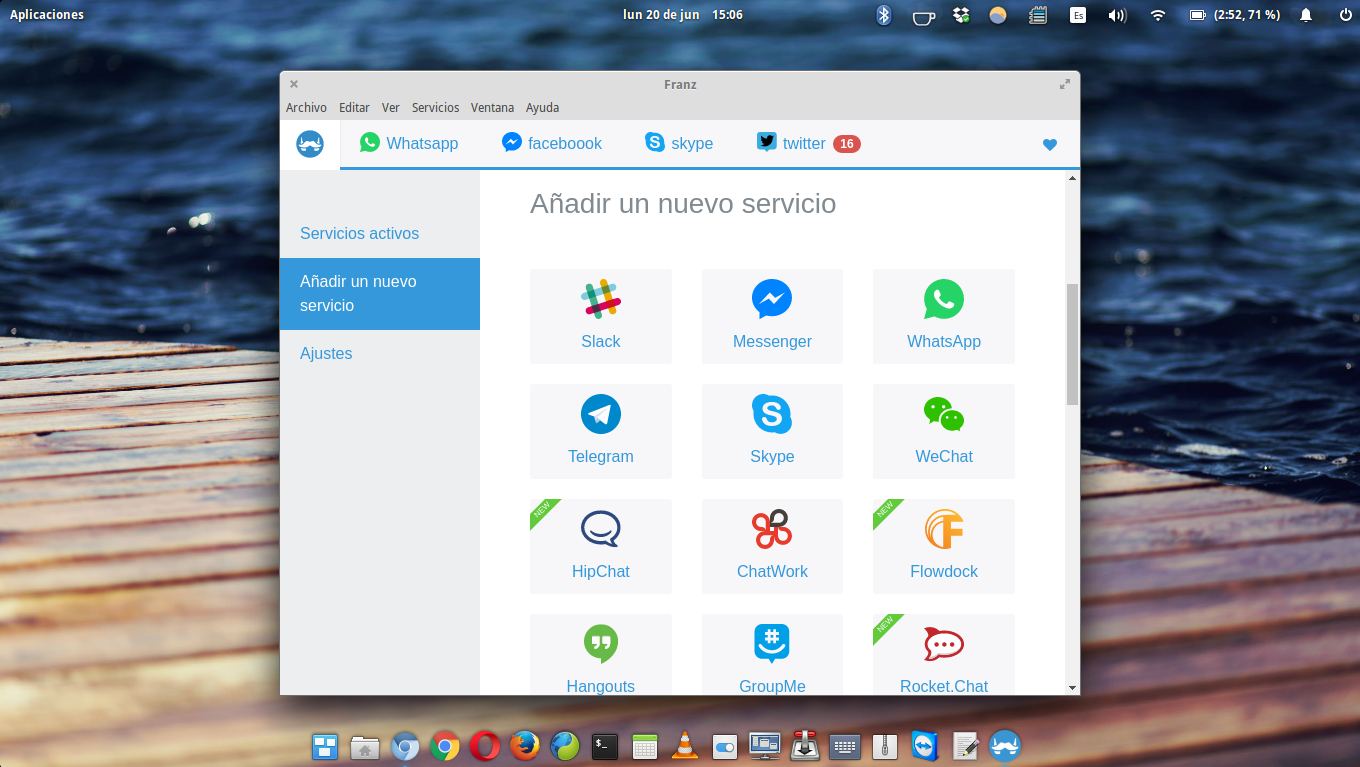Image resolution: width=1360 pixels, height=767 pixels.
Task: Click the orange-blue circle tray icon
Action: click(998, 15)
